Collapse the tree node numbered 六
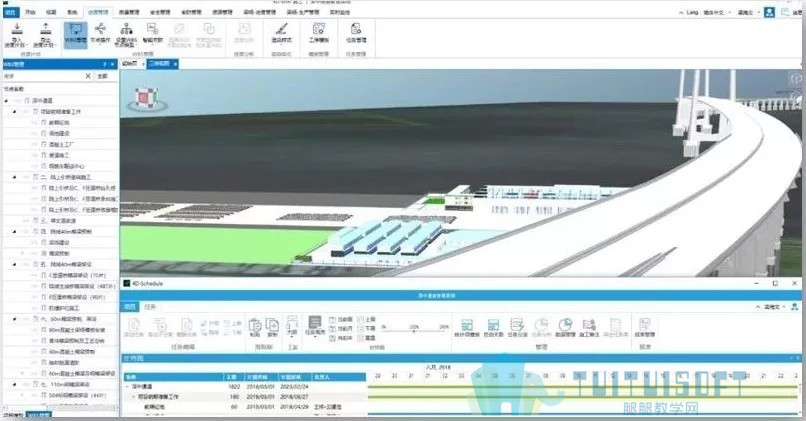This screenshot has height=421, width=806. (x=14, y=319)
